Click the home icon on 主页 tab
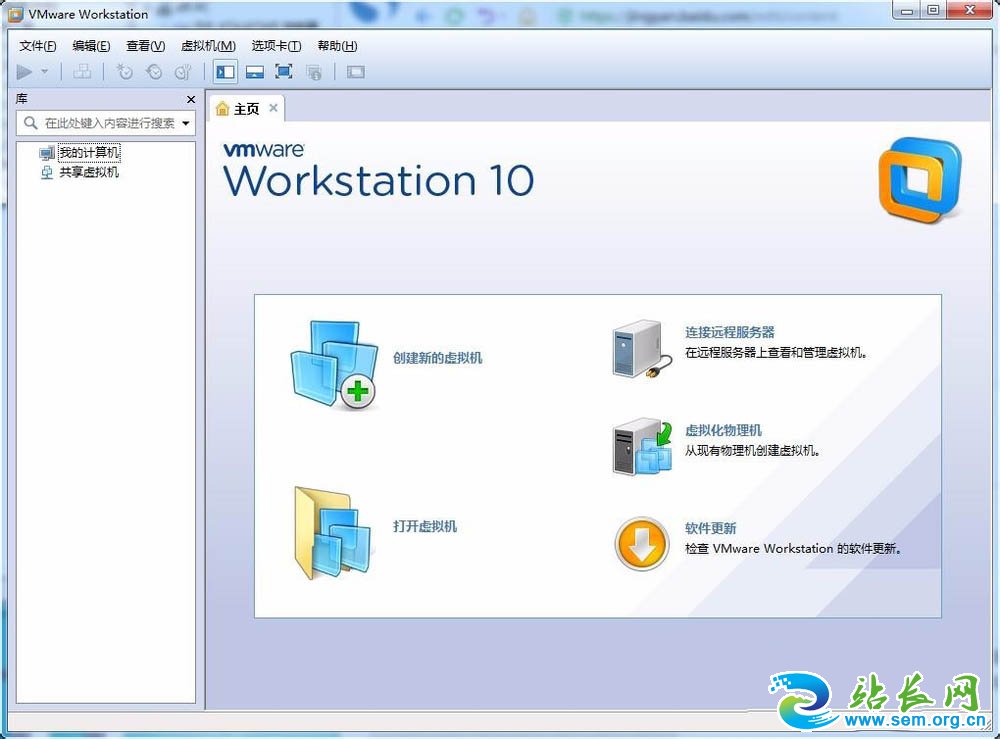1000x739 pixels. pos(222,109)
